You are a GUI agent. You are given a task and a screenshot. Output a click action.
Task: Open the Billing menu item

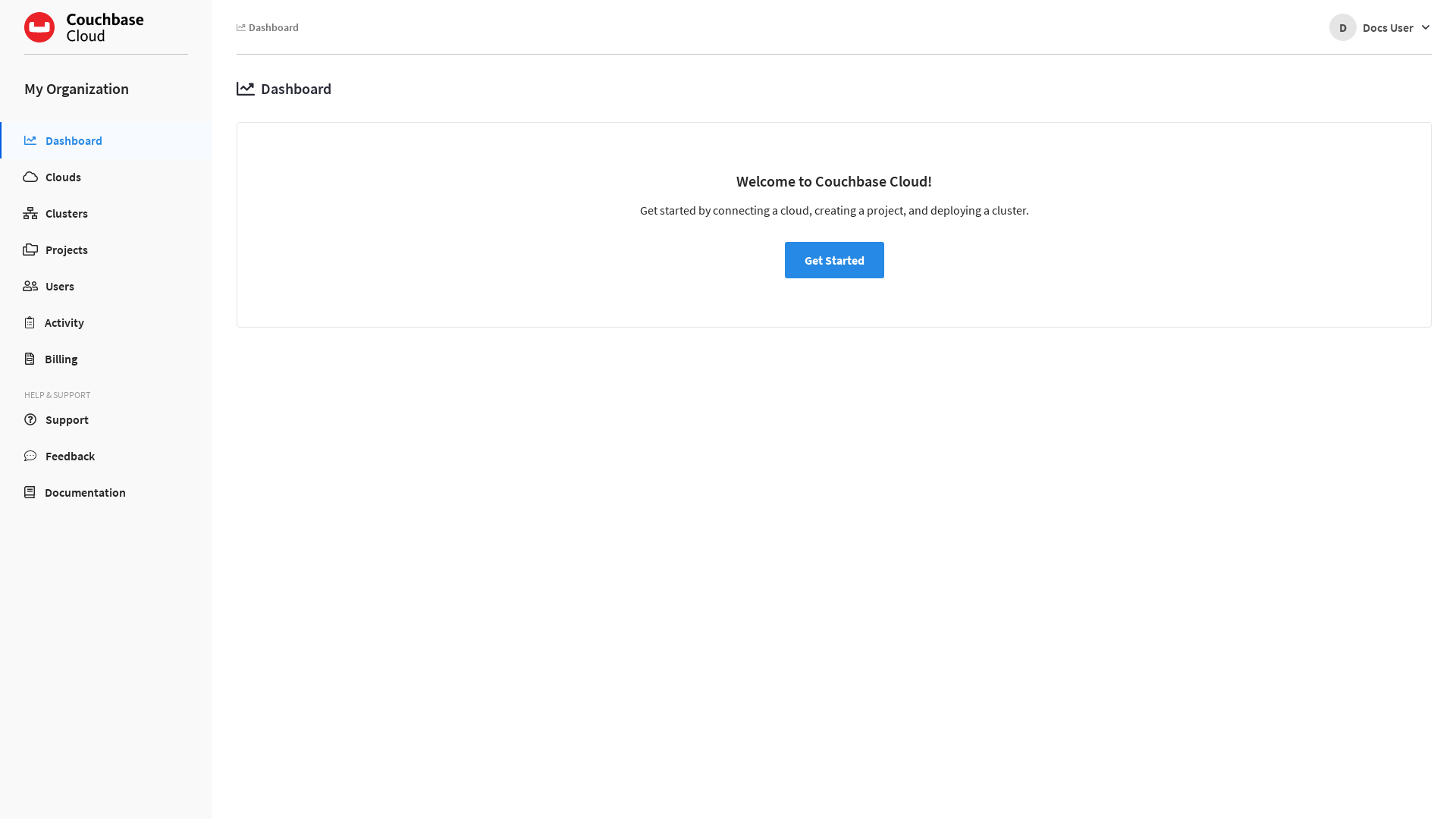[61, 359]
